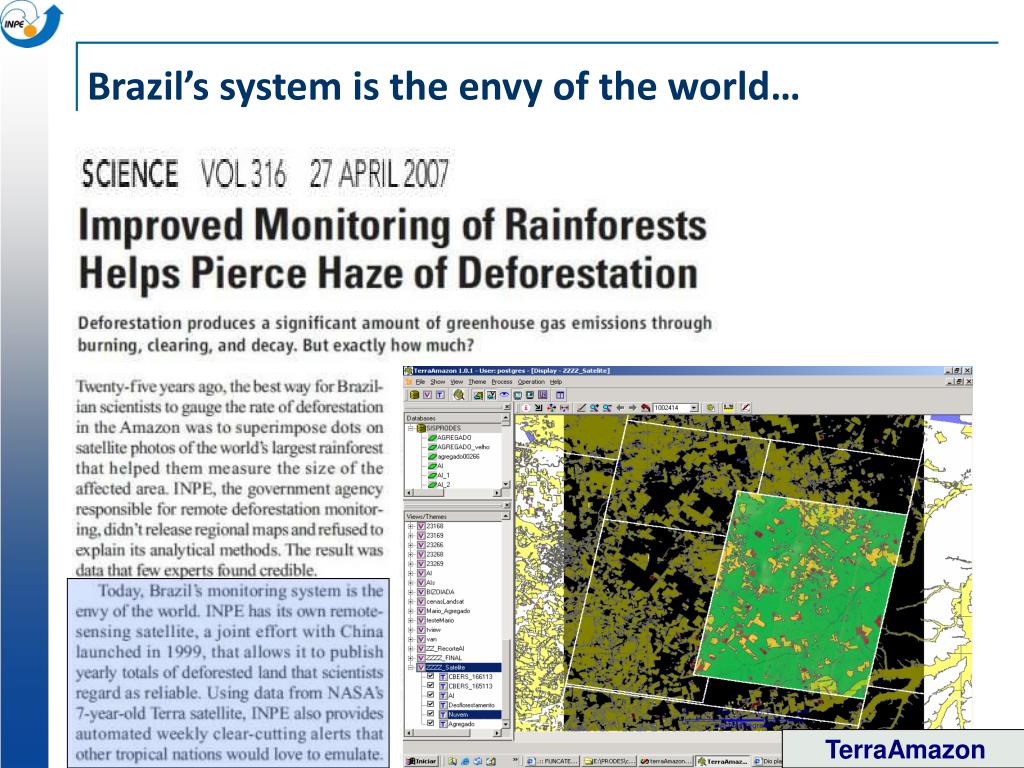Expand the ZZ_RecorteAI view node
The width and height of the screenshot is (1024, 768).
[x=411, y=648]
